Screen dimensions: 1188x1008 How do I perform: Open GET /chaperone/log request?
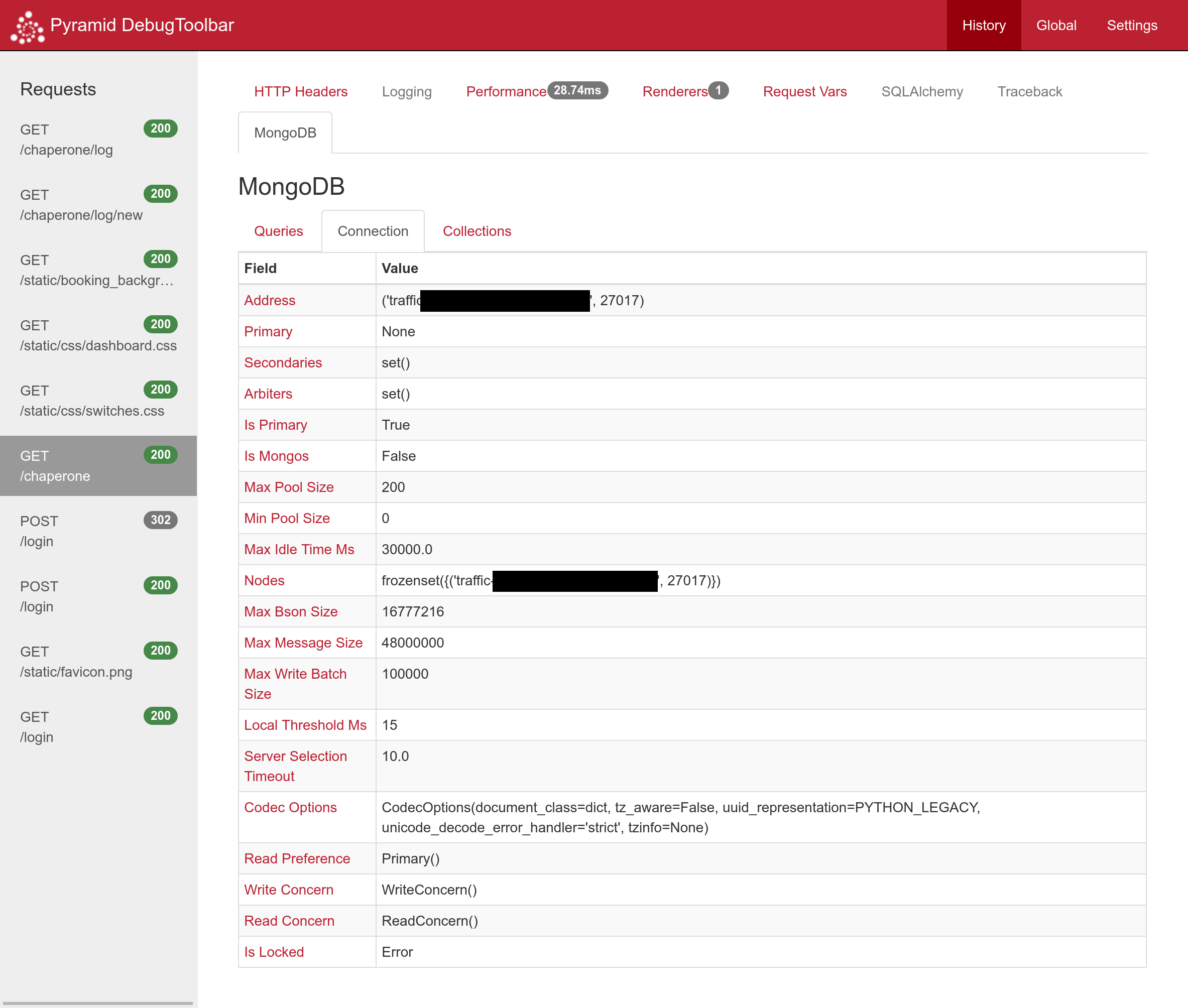point(98,140)
